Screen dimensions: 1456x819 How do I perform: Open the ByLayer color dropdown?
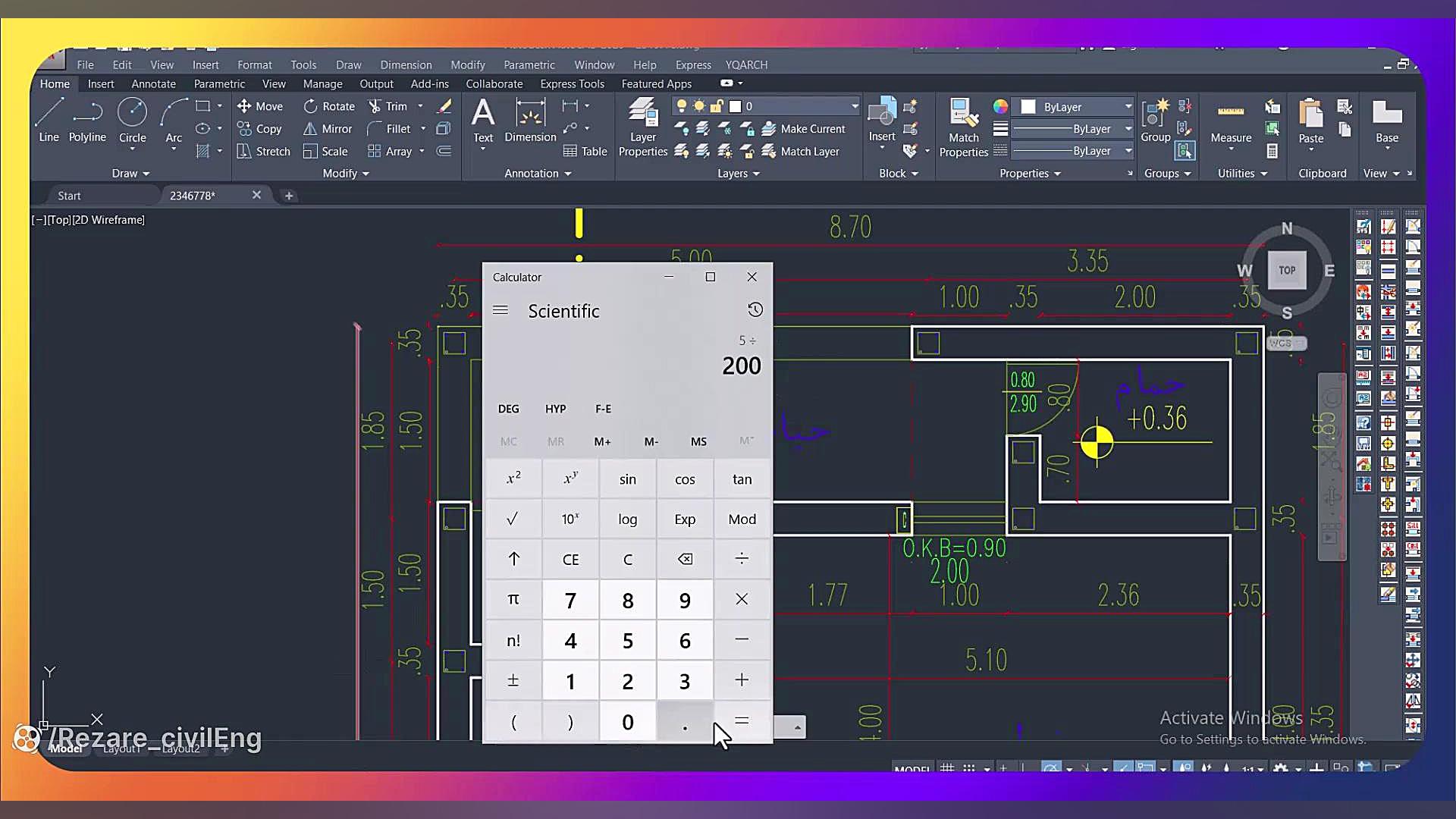1128,107
